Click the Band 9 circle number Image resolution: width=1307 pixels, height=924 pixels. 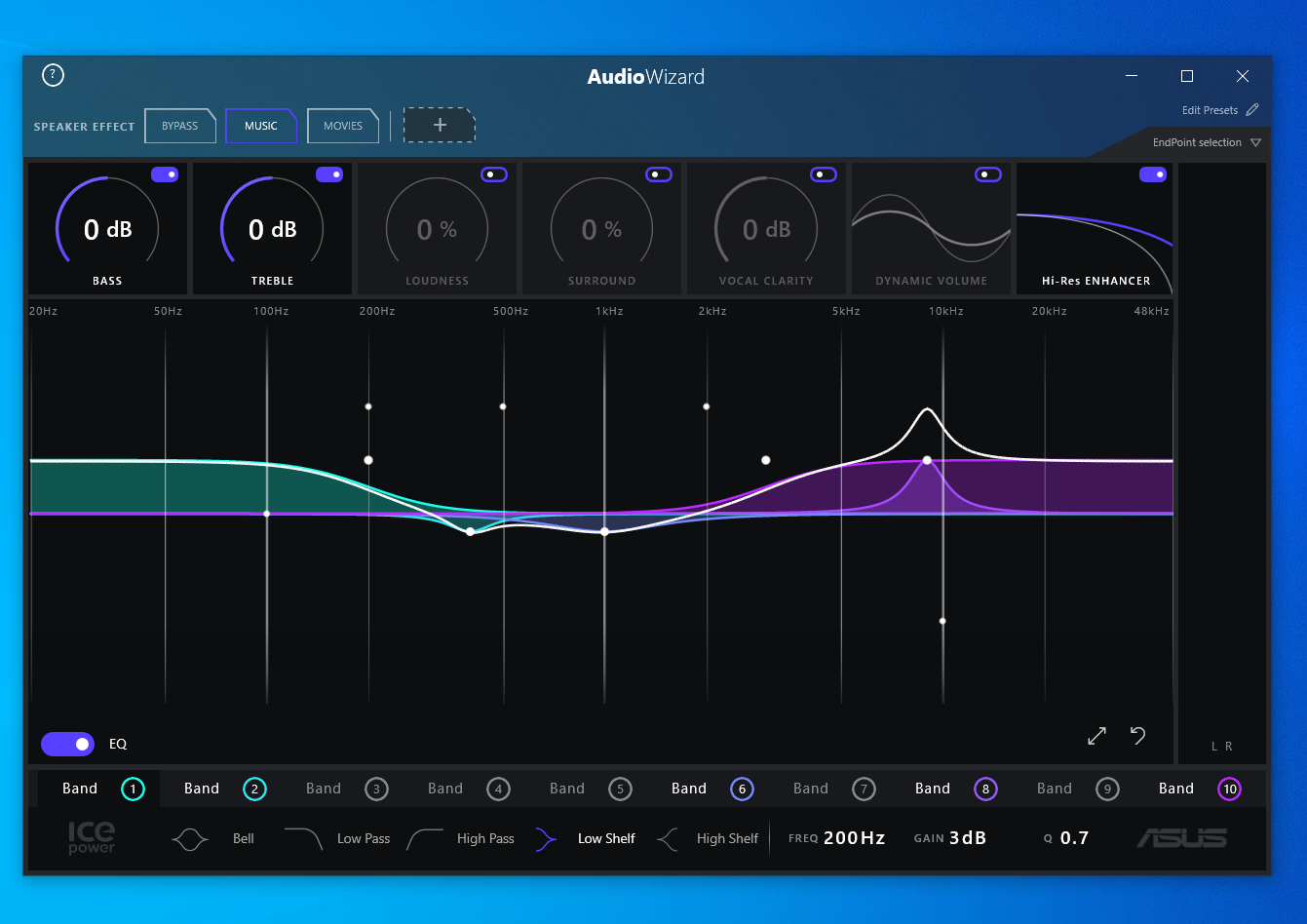tap(1107, 789)
